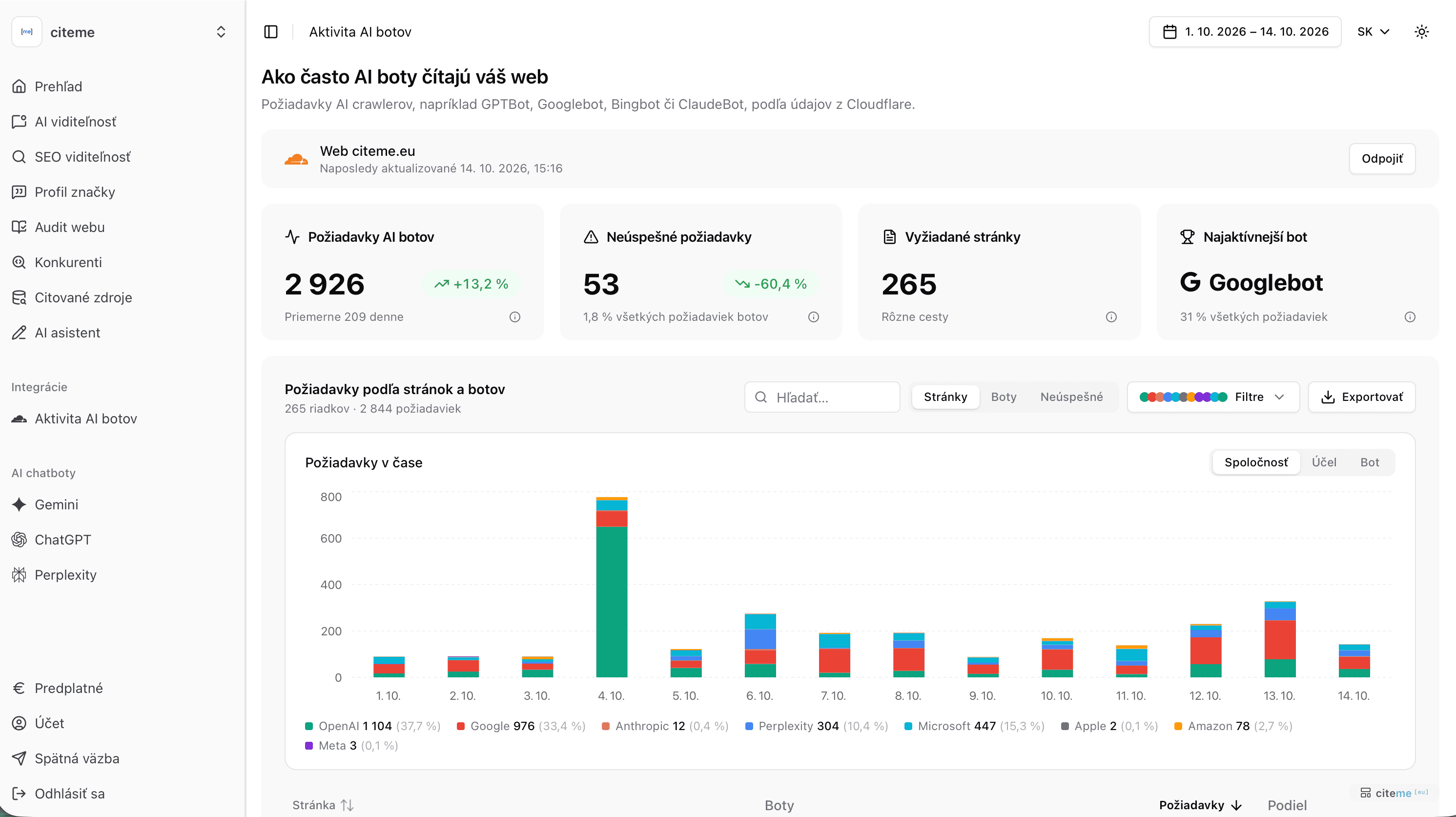Switch to the Boty tab

pyautogui.click(x=1003, y=397)
